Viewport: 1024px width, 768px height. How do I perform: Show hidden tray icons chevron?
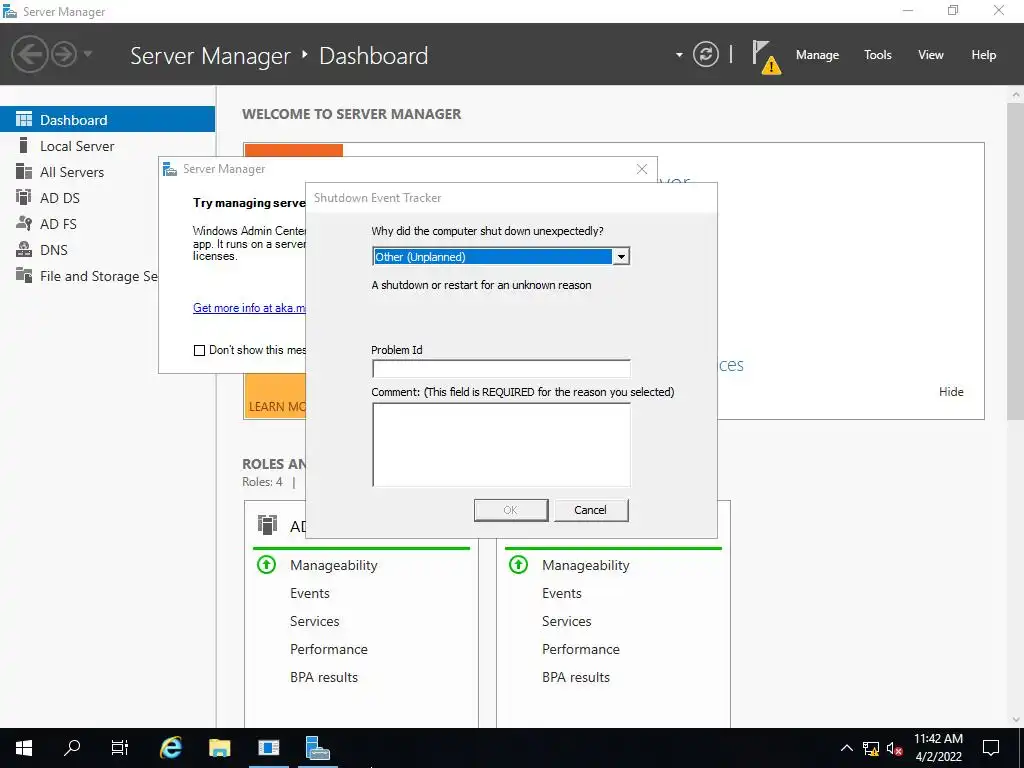point(846,748)
